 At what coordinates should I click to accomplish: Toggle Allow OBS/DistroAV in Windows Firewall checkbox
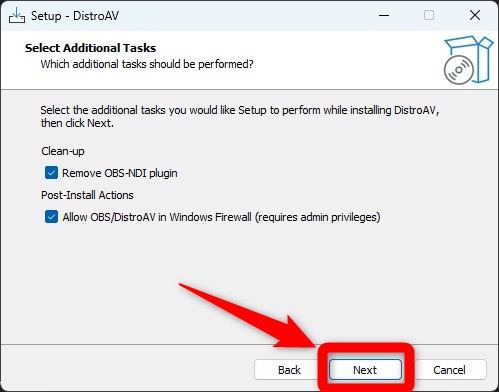tap(51, 217)
